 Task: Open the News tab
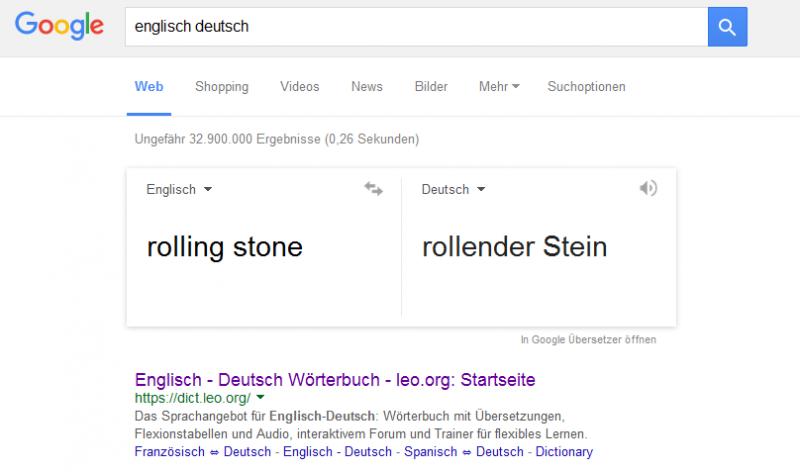click(367, 86)
